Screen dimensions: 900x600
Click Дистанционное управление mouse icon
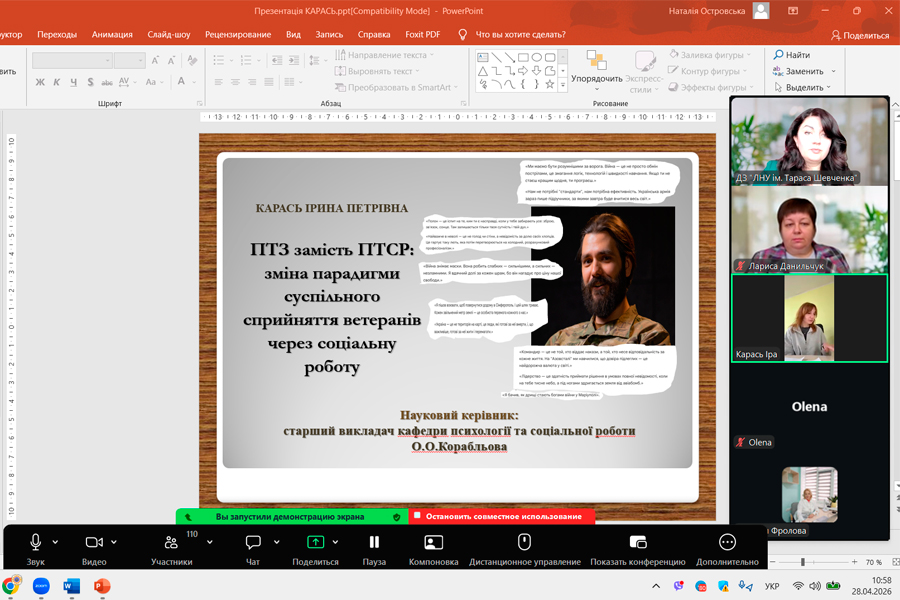(x=523, y=543)
